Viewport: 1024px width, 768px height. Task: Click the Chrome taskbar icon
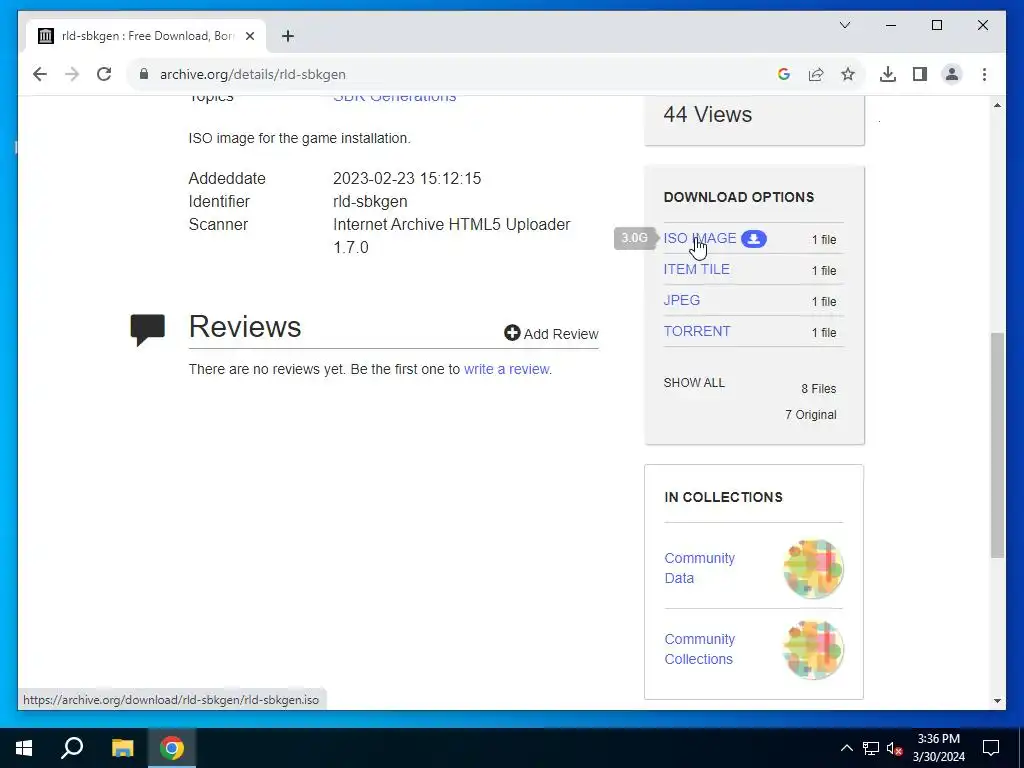point(172,748)
